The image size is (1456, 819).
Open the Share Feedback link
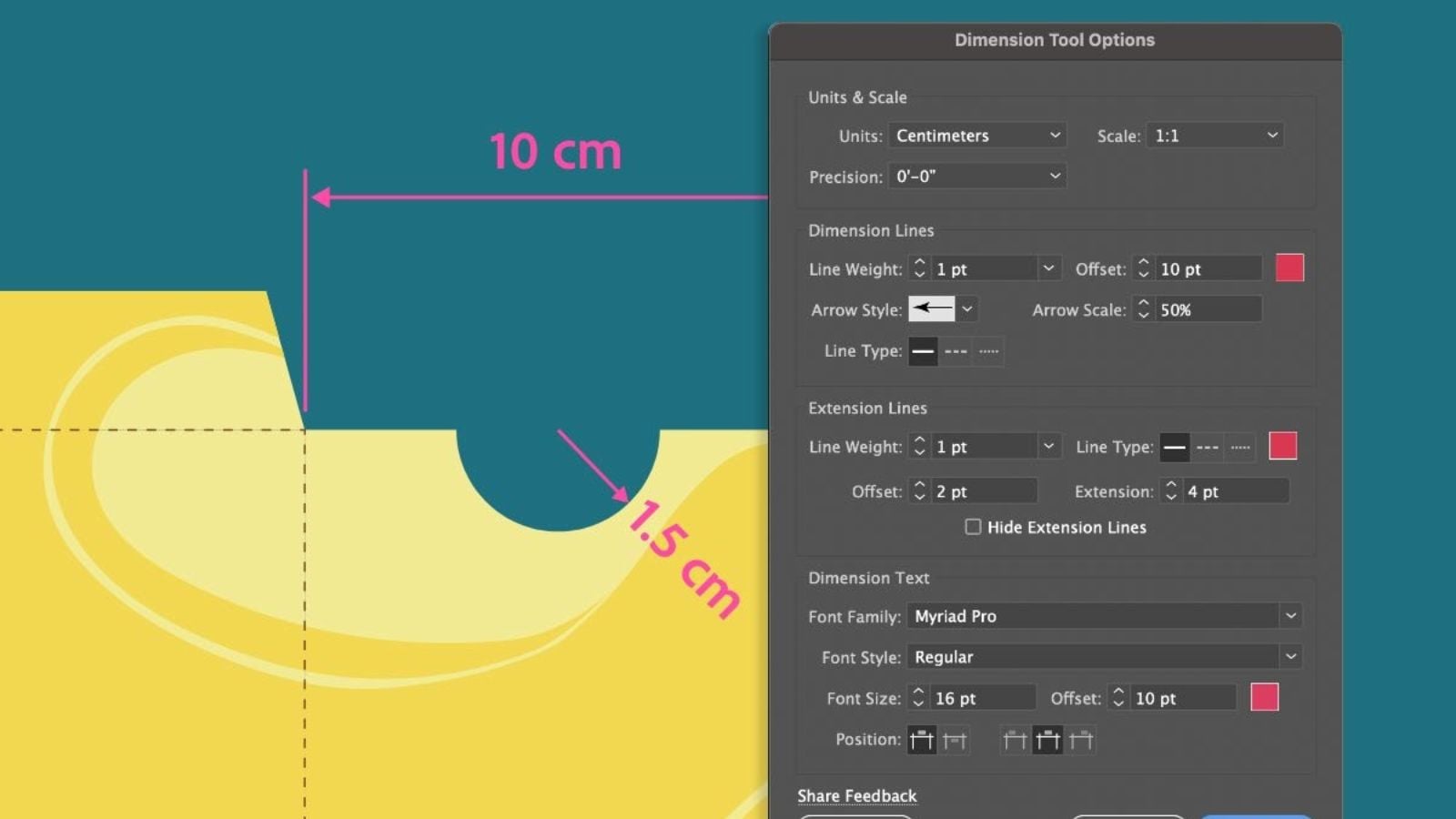pos(856,796)
